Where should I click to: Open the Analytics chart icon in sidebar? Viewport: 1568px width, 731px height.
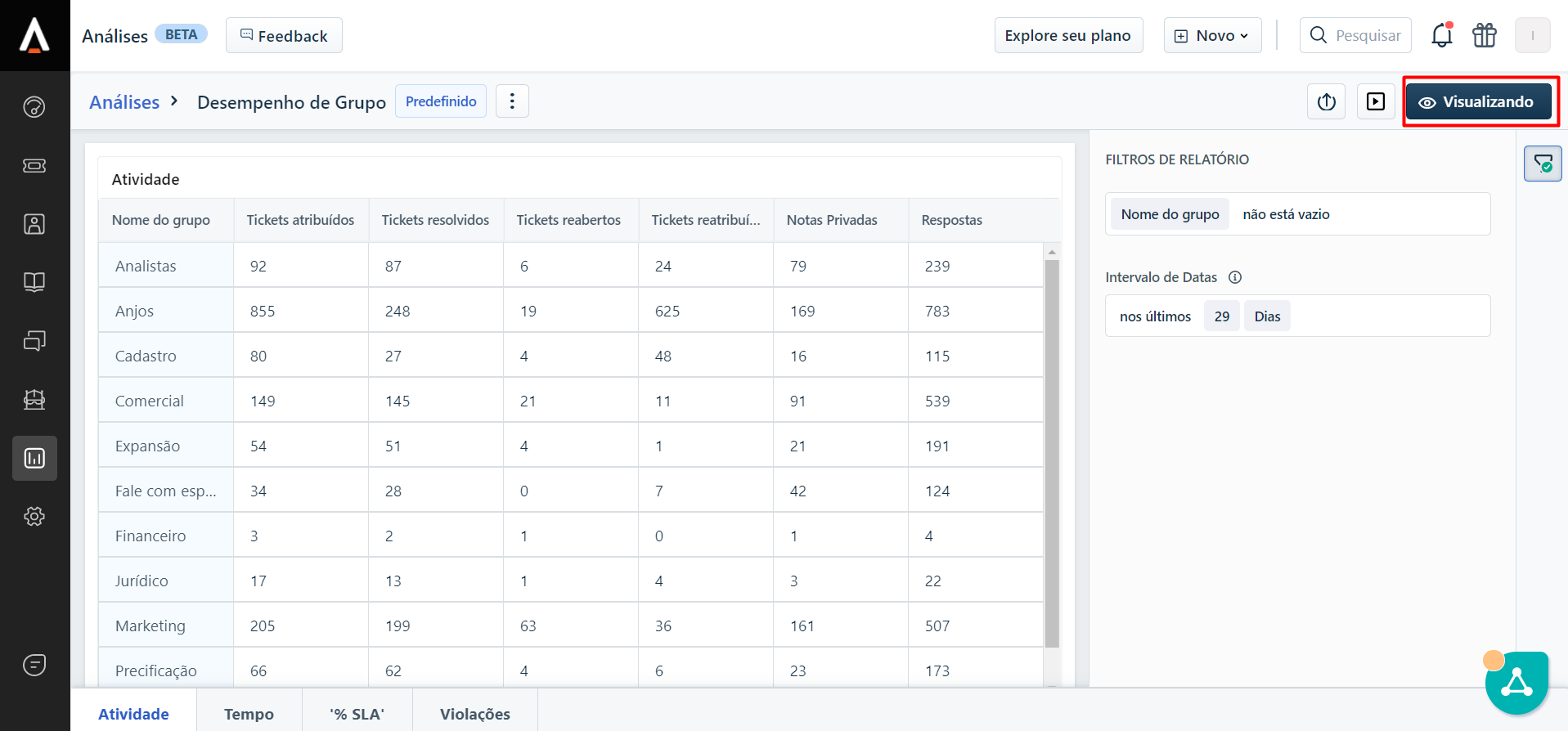(x=34, y=458)
